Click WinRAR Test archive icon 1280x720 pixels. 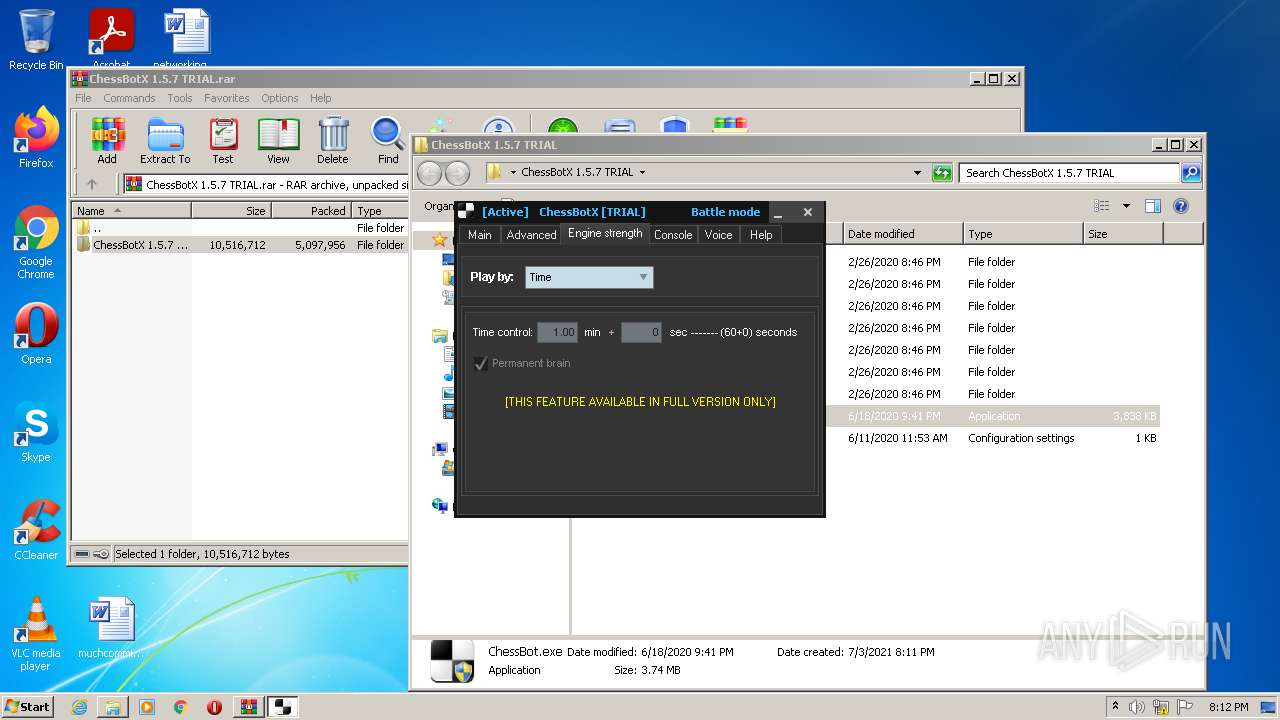[x=223, y=140]
